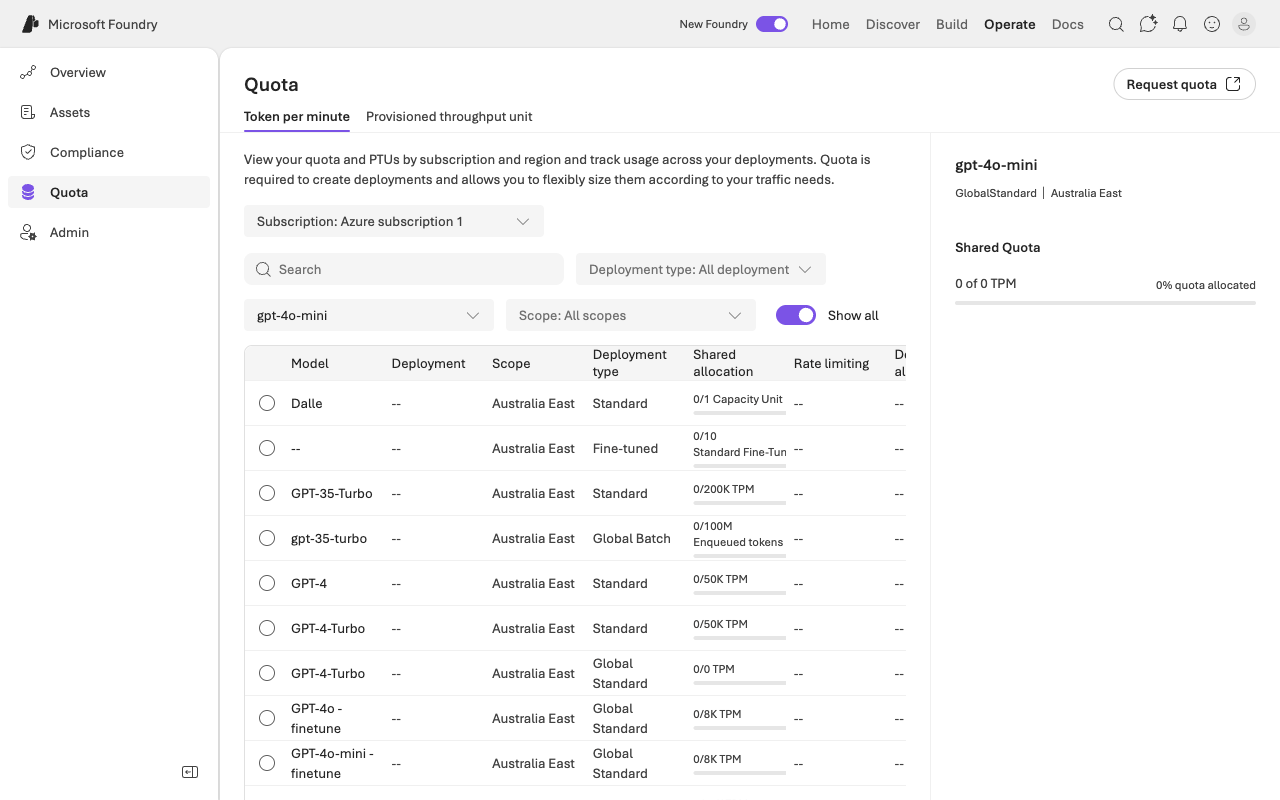
Task: Select the Fine-tuned row radio button
Action: [267, 448]
